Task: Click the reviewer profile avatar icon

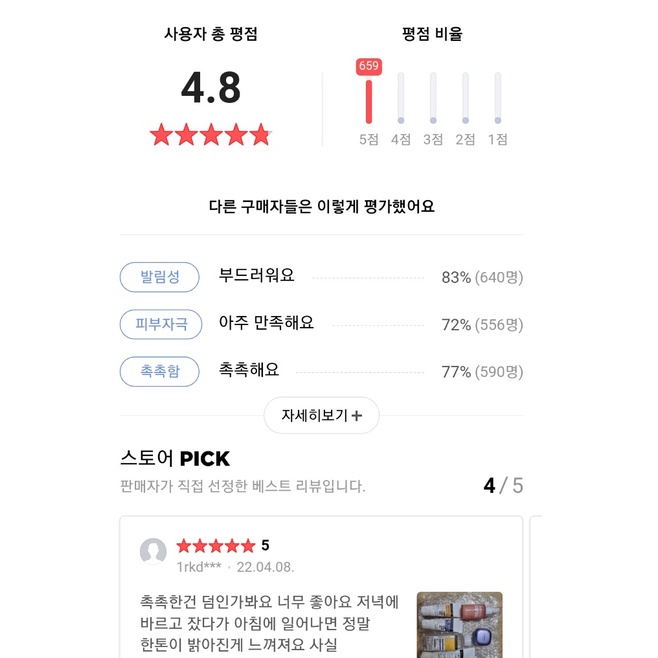Action: 153,553
